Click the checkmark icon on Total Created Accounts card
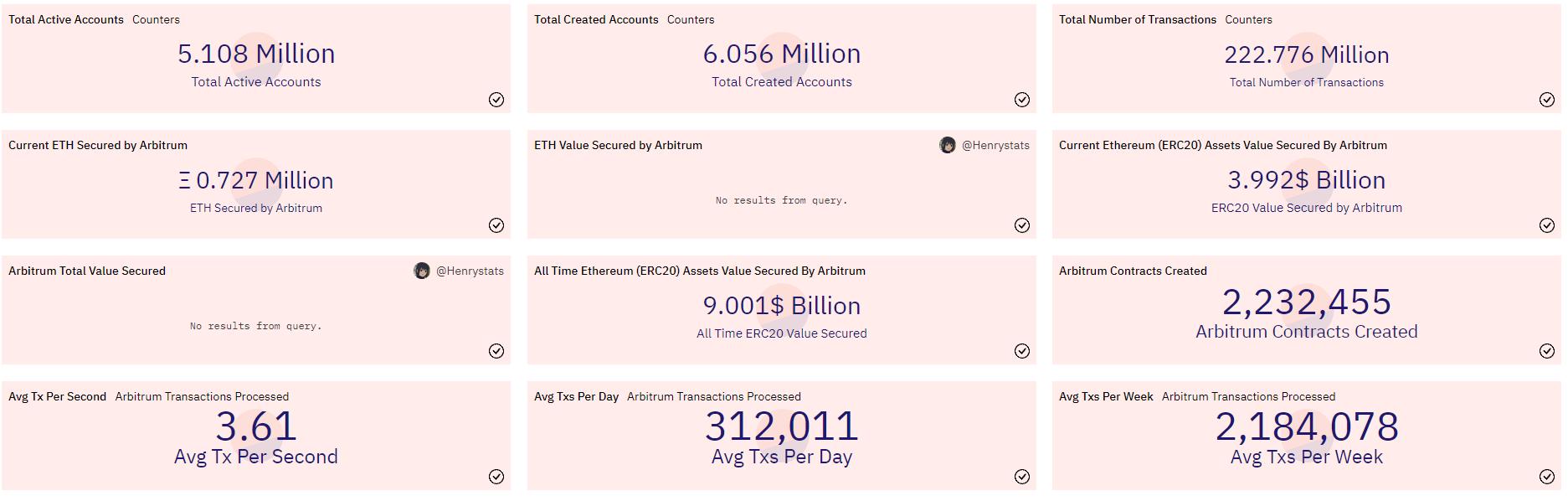The height and width of the screenshot is (501, 1568). click(1022, 100)
